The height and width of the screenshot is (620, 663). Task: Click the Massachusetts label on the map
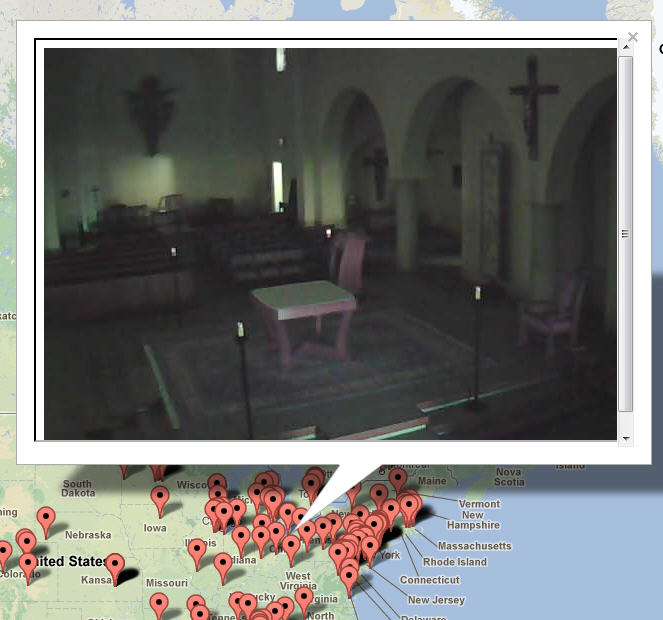474,546
